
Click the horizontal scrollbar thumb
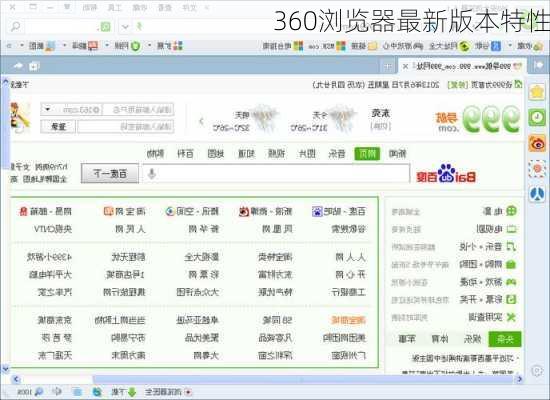coord(302,379)
